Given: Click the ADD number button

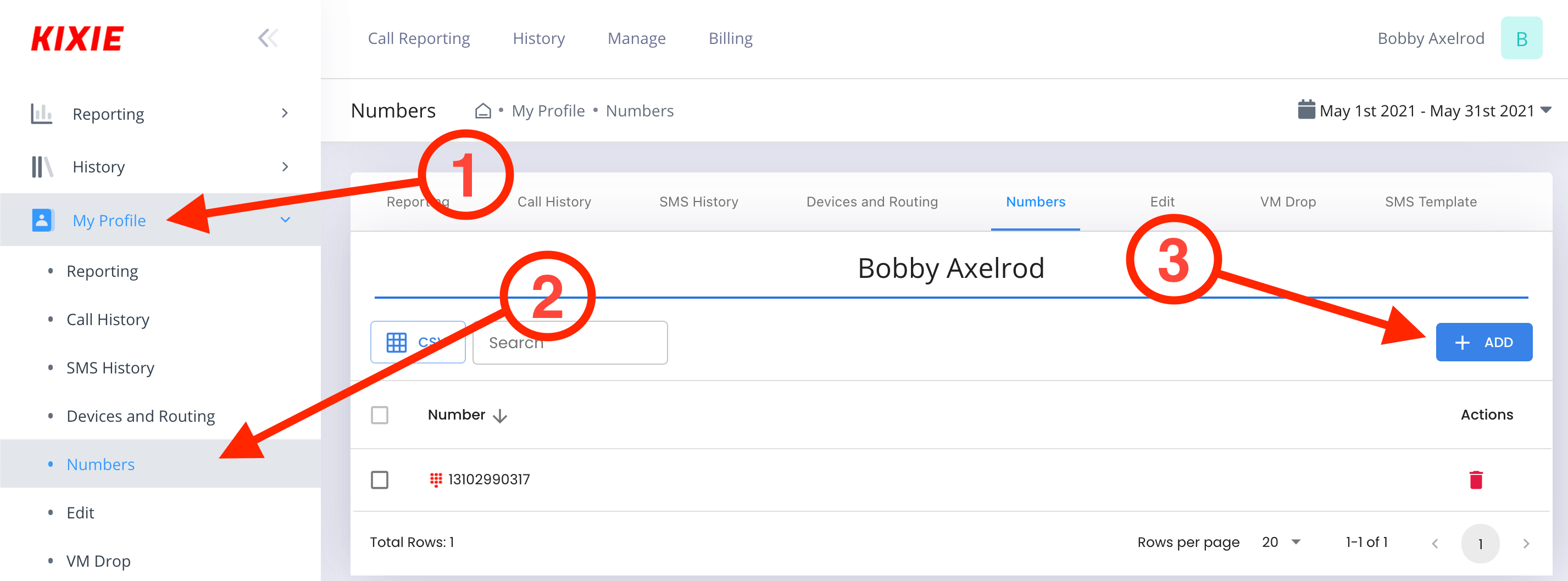Looking at the screenshot, I should pos(1483,343).
